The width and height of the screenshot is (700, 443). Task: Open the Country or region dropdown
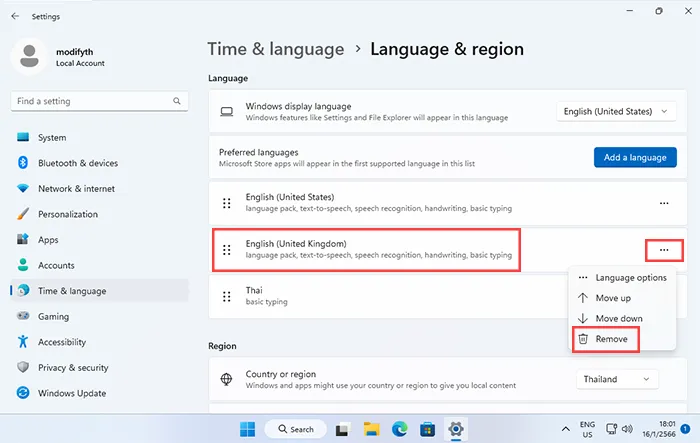click(x=617, y=379)
